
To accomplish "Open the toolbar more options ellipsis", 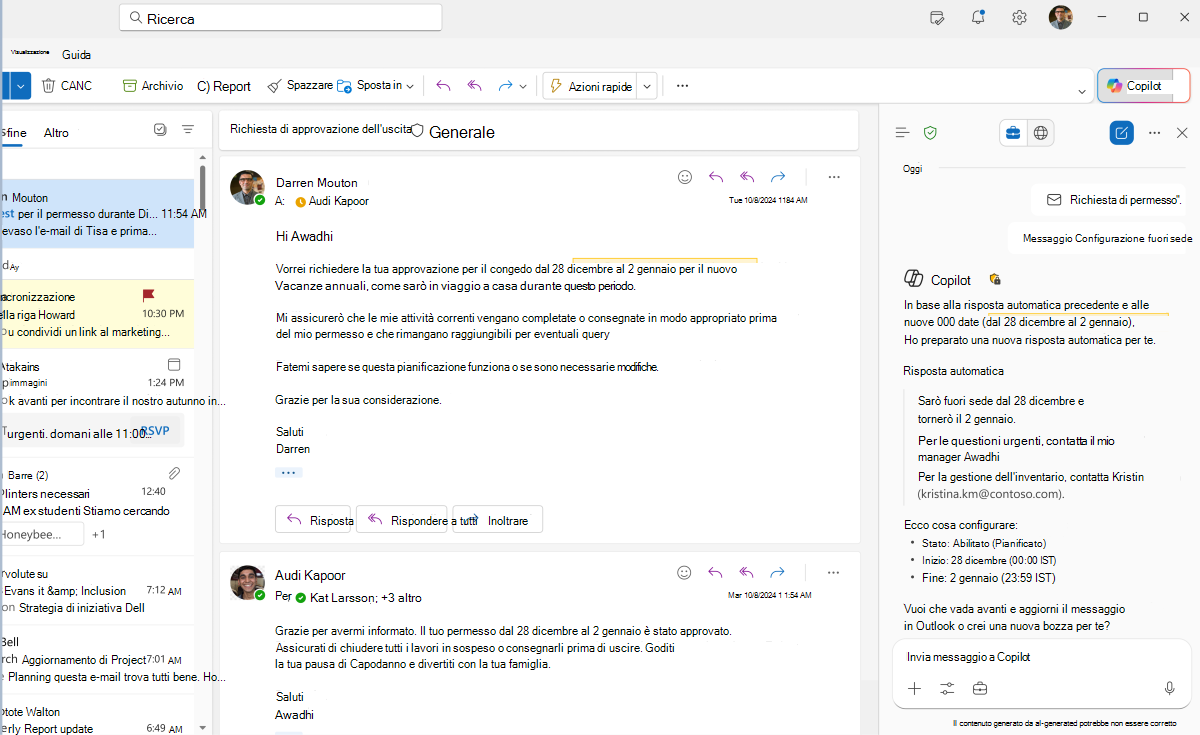I will click(x=682, y=86).
